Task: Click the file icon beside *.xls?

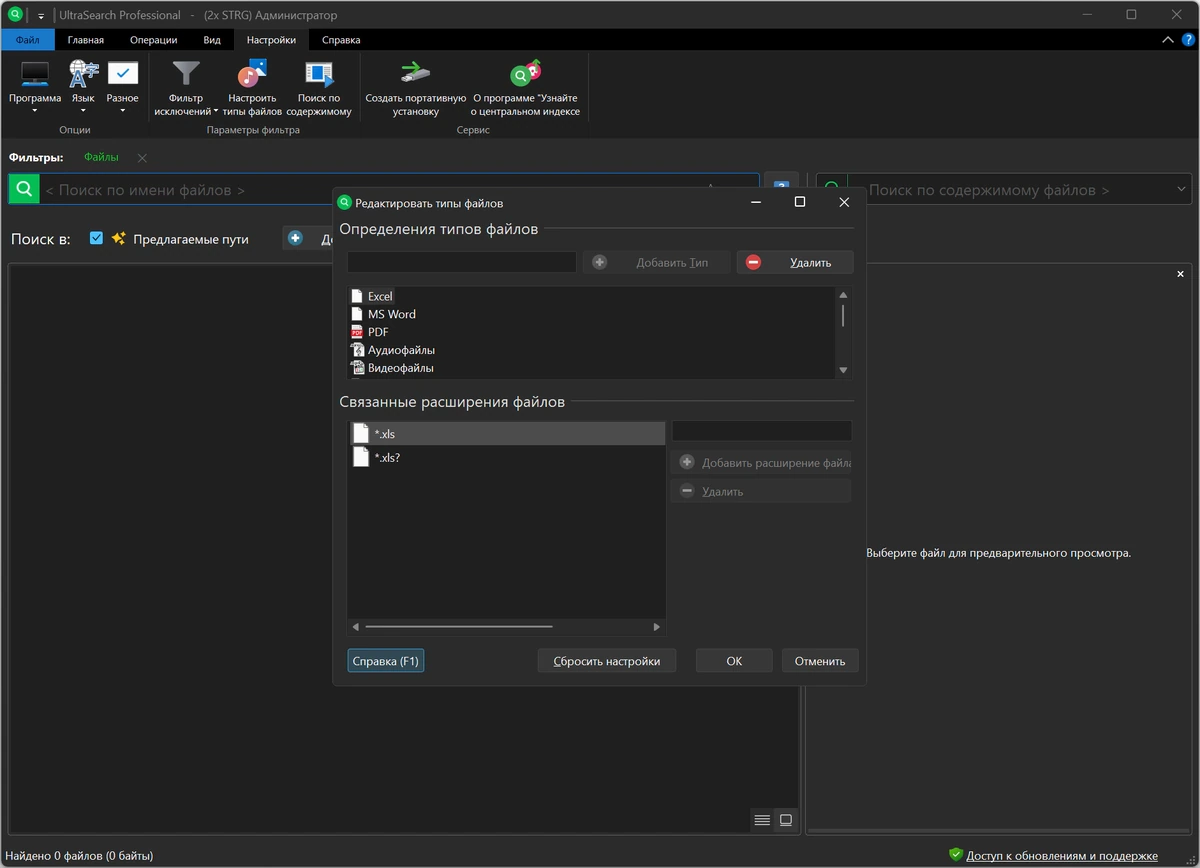Action: 361,457
